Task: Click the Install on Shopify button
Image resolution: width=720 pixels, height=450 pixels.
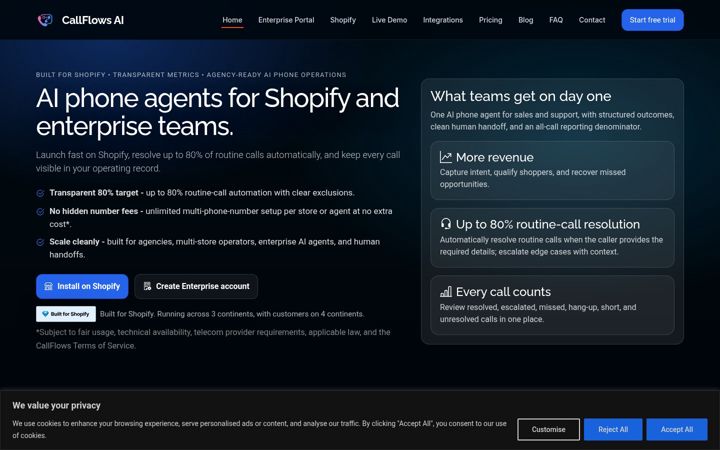Action: (x=82, y=287)
